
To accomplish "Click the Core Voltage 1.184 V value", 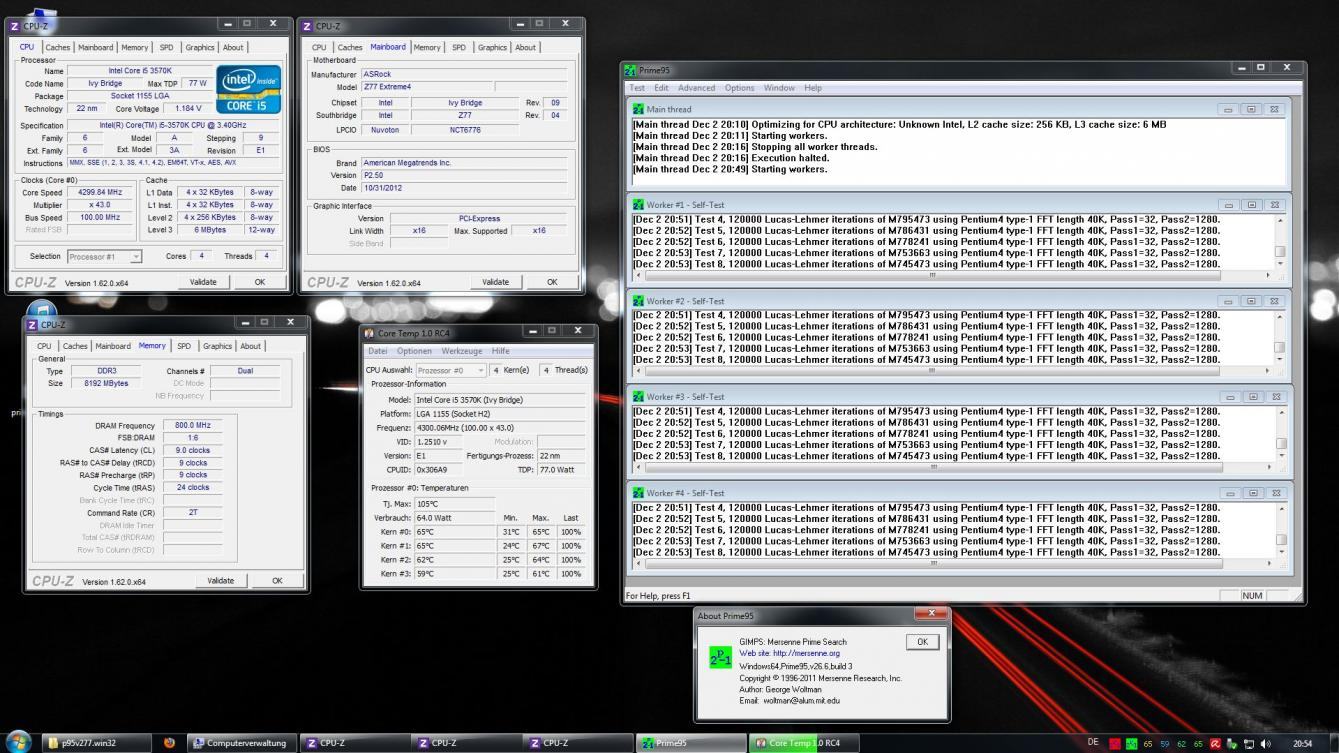I will click(187, 108).
